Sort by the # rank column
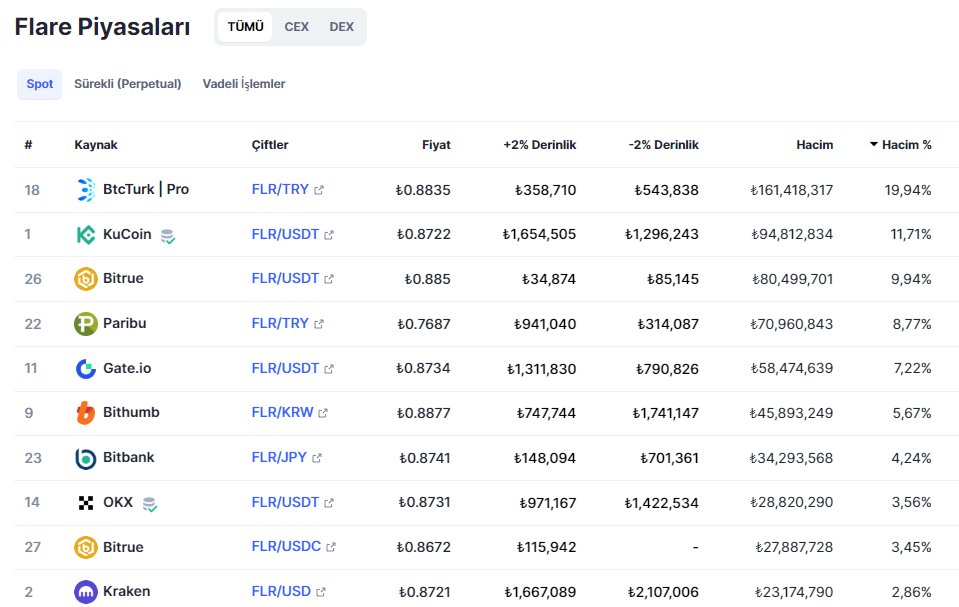 [28, 145]
